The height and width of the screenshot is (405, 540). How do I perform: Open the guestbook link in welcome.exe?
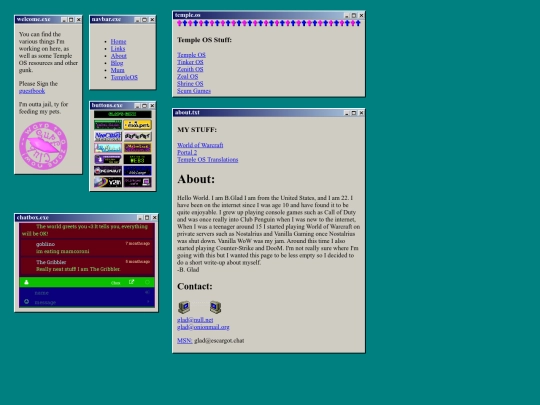click(32, 91)
